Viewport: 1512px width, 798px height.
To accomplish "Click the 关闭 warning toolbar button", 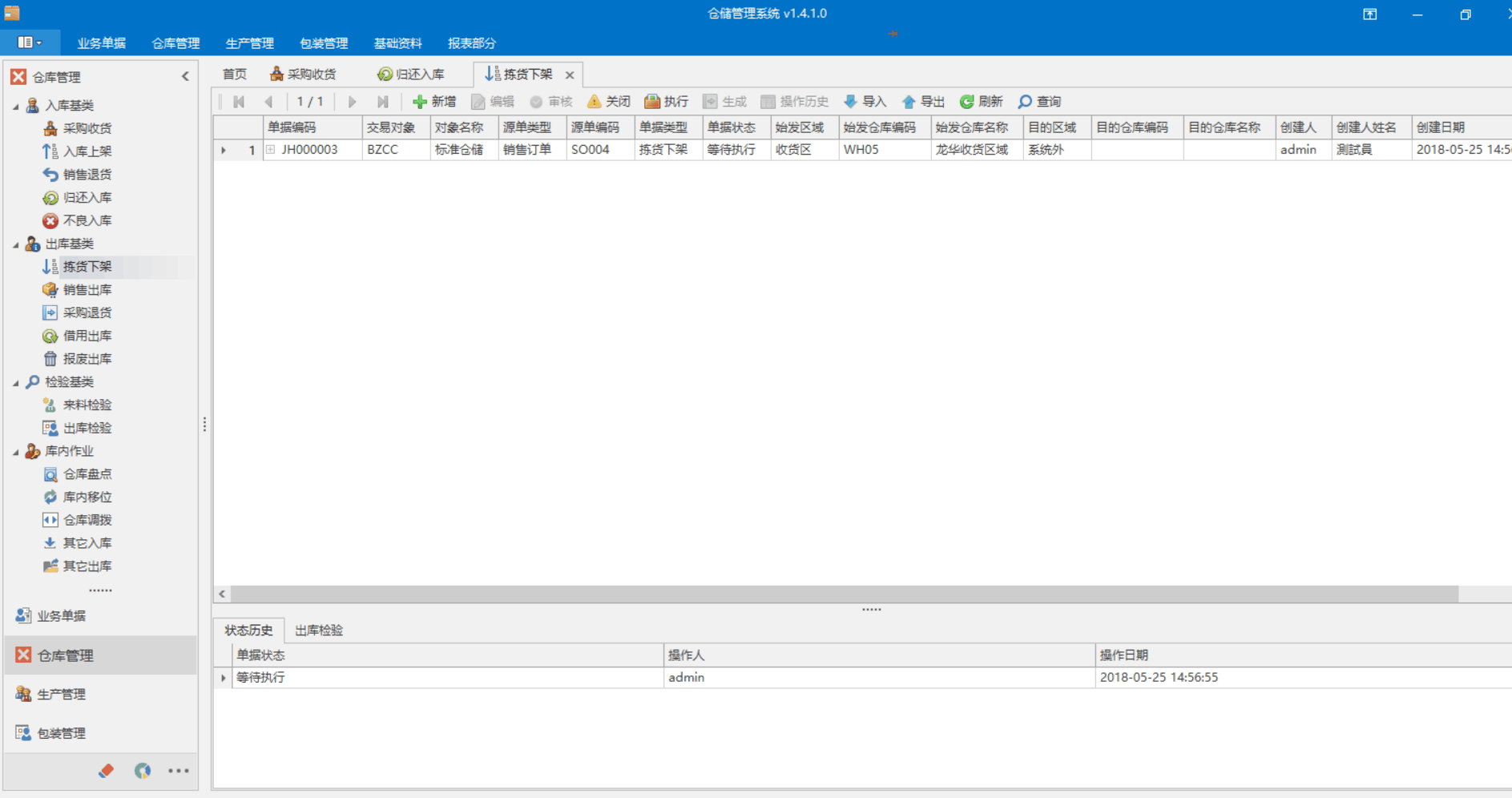I will [609, 102].
